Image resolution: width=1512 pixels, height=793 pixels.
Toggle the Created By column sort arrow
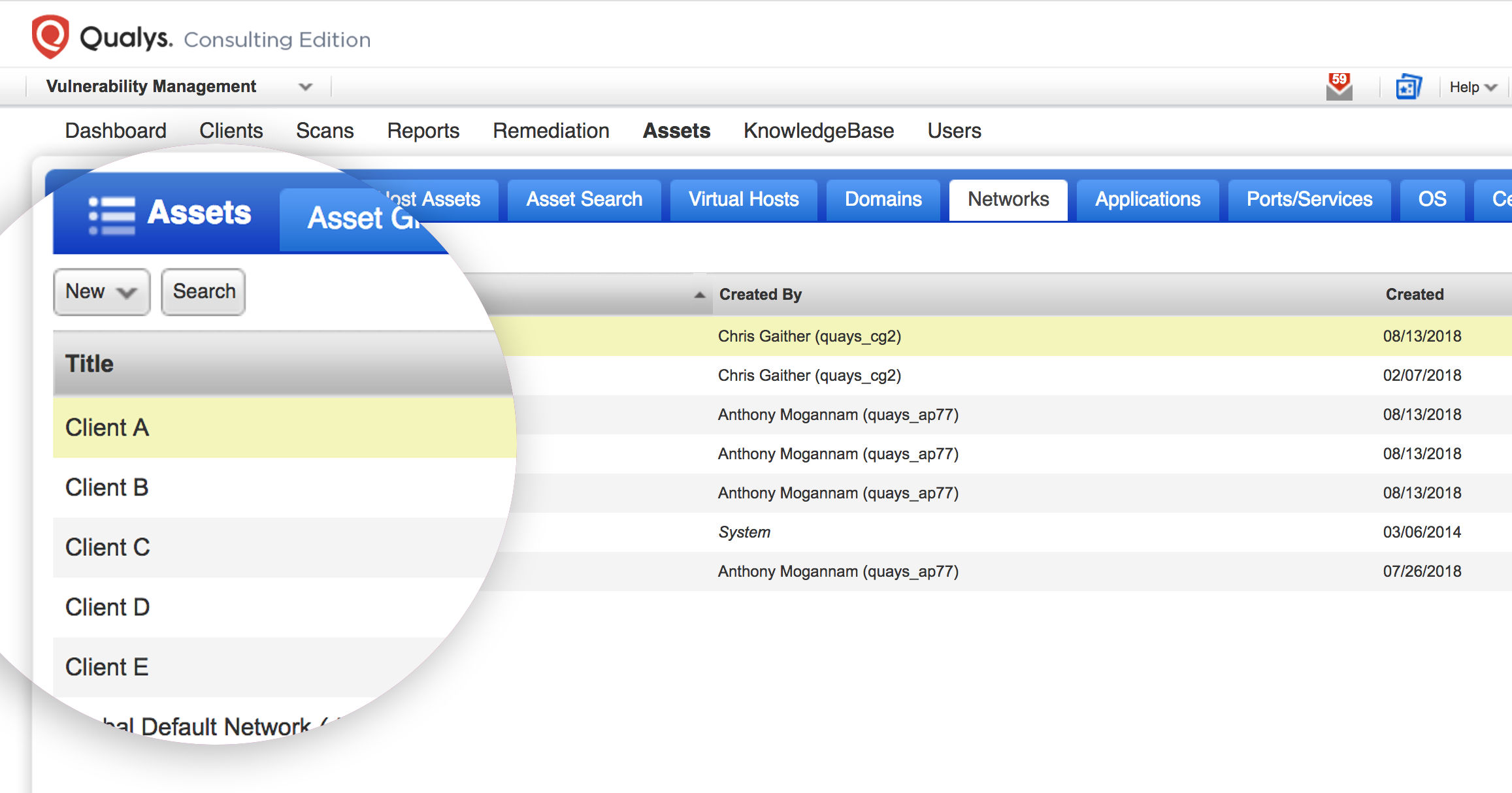tap(698, 295)
